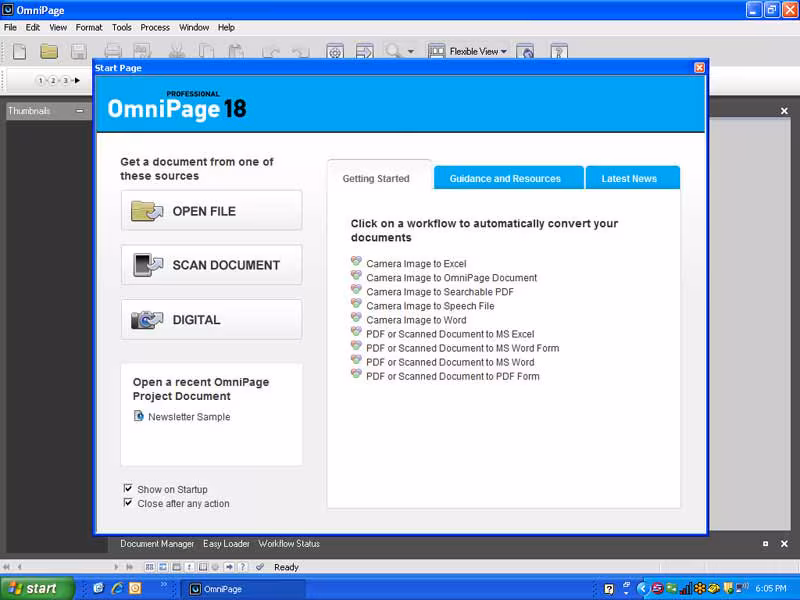Screen dimensions: 800x600
Task: Run PDF or Scanned Document to PDF Form
Action: (x=453, y=377)
